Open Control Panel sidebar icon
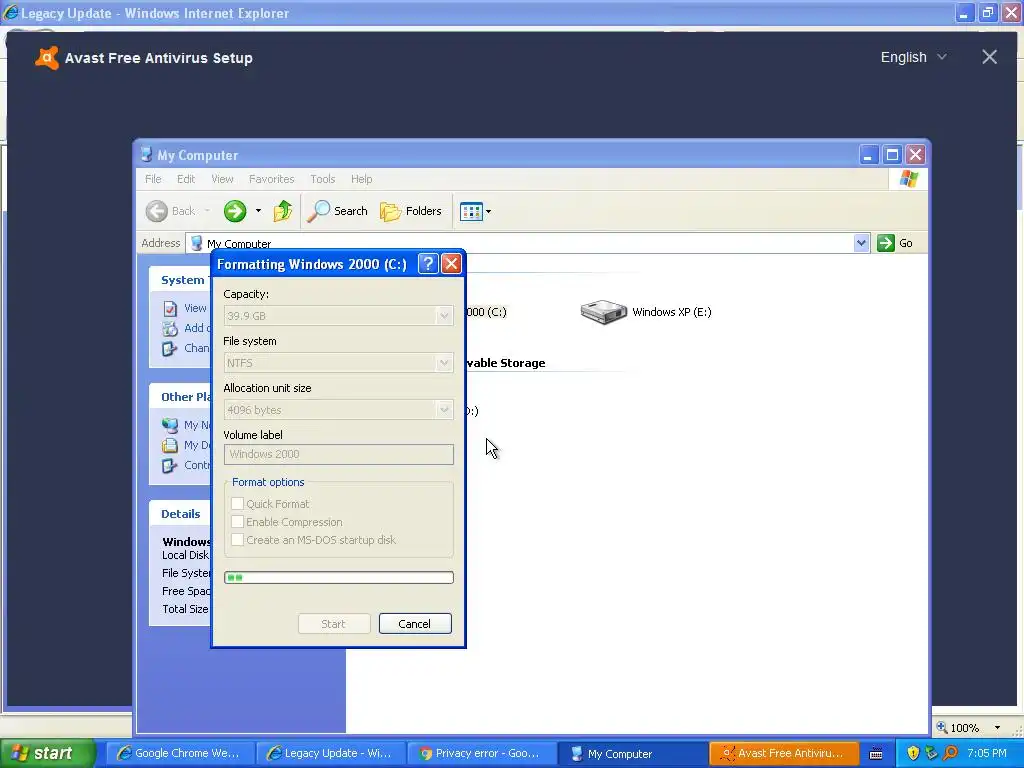This screenshot has width=1024, height=768. pyautogui.click(x=170, y=466)
